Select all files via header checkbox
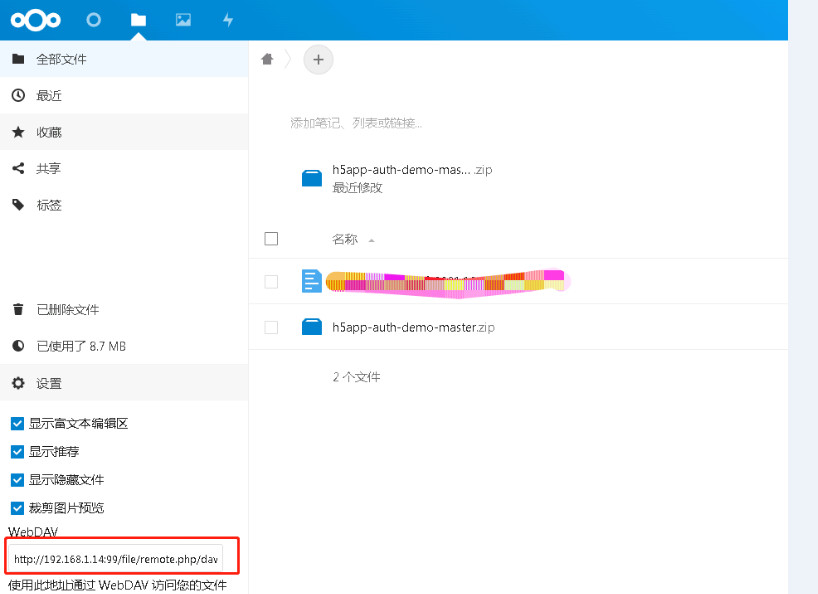The image size is (818, 594). [271, 238]
